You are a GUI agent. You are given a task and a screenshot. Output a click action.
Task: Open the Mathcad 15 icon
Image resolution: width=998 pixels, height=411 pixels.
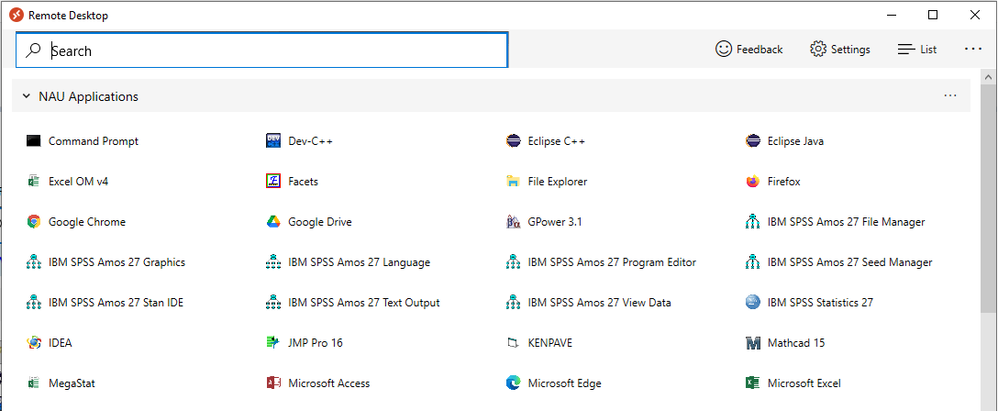[753, 343]
